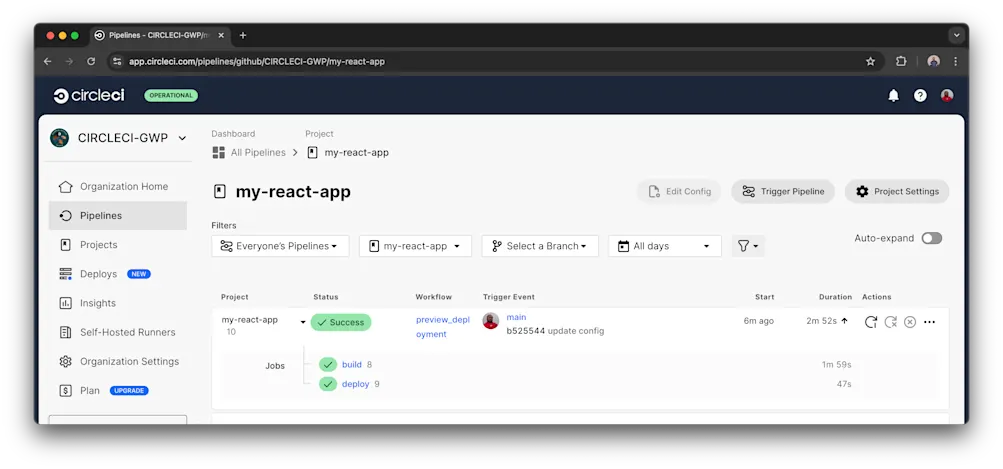Open the user avatar in CircleCI header
Screen dimensions: 1003x469
point(947,96)
